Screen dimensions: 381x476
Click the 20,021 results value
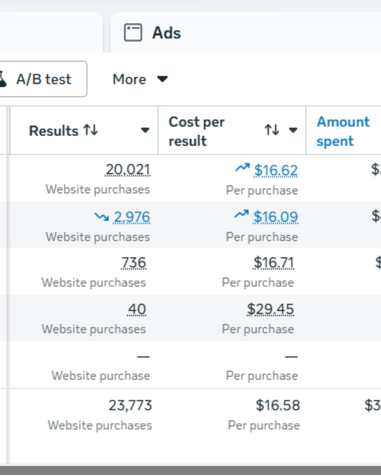[x=128, y=170]
